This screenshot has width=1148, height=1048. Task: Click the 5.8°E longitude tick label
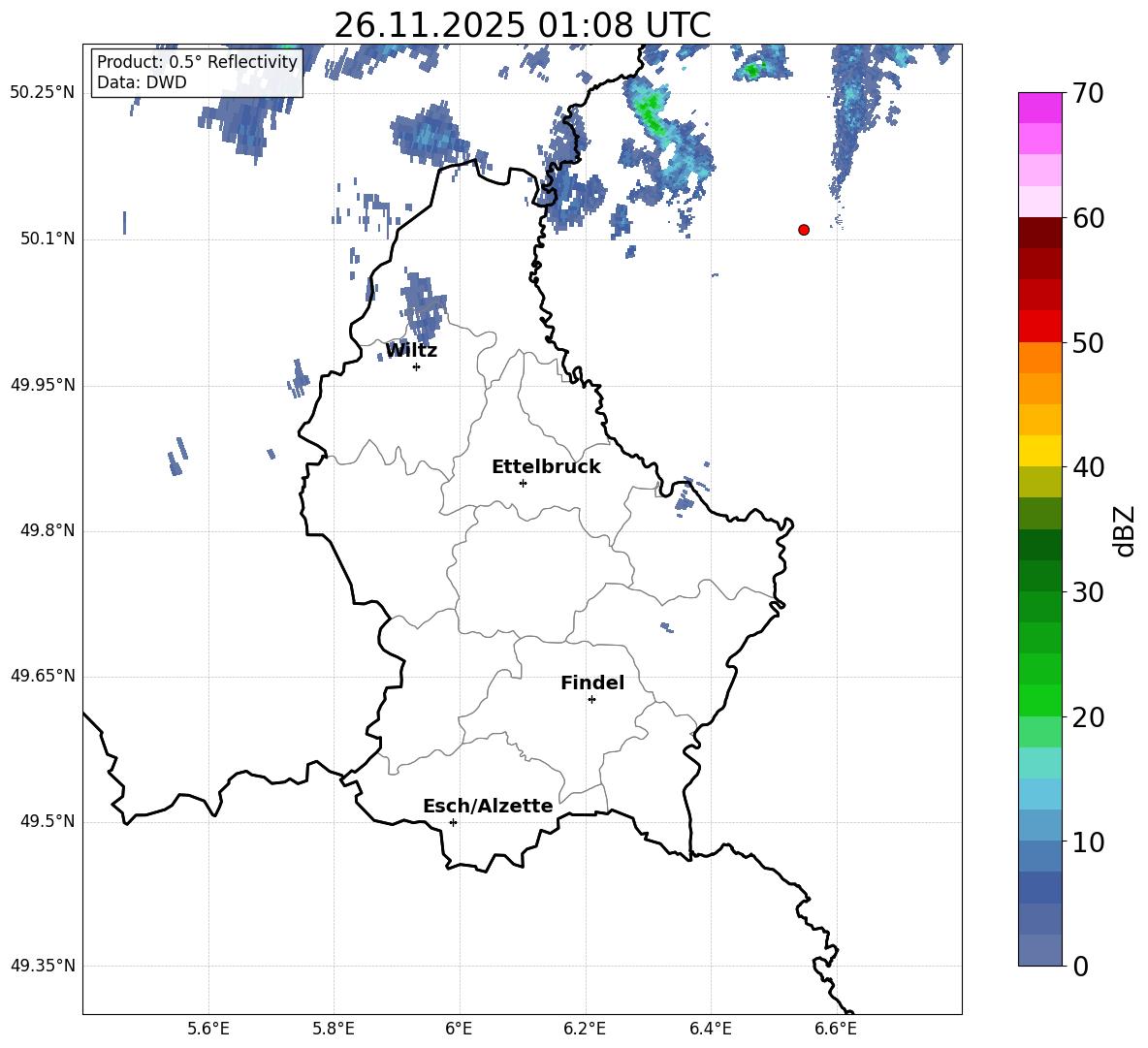click(x=334, y=1029)
